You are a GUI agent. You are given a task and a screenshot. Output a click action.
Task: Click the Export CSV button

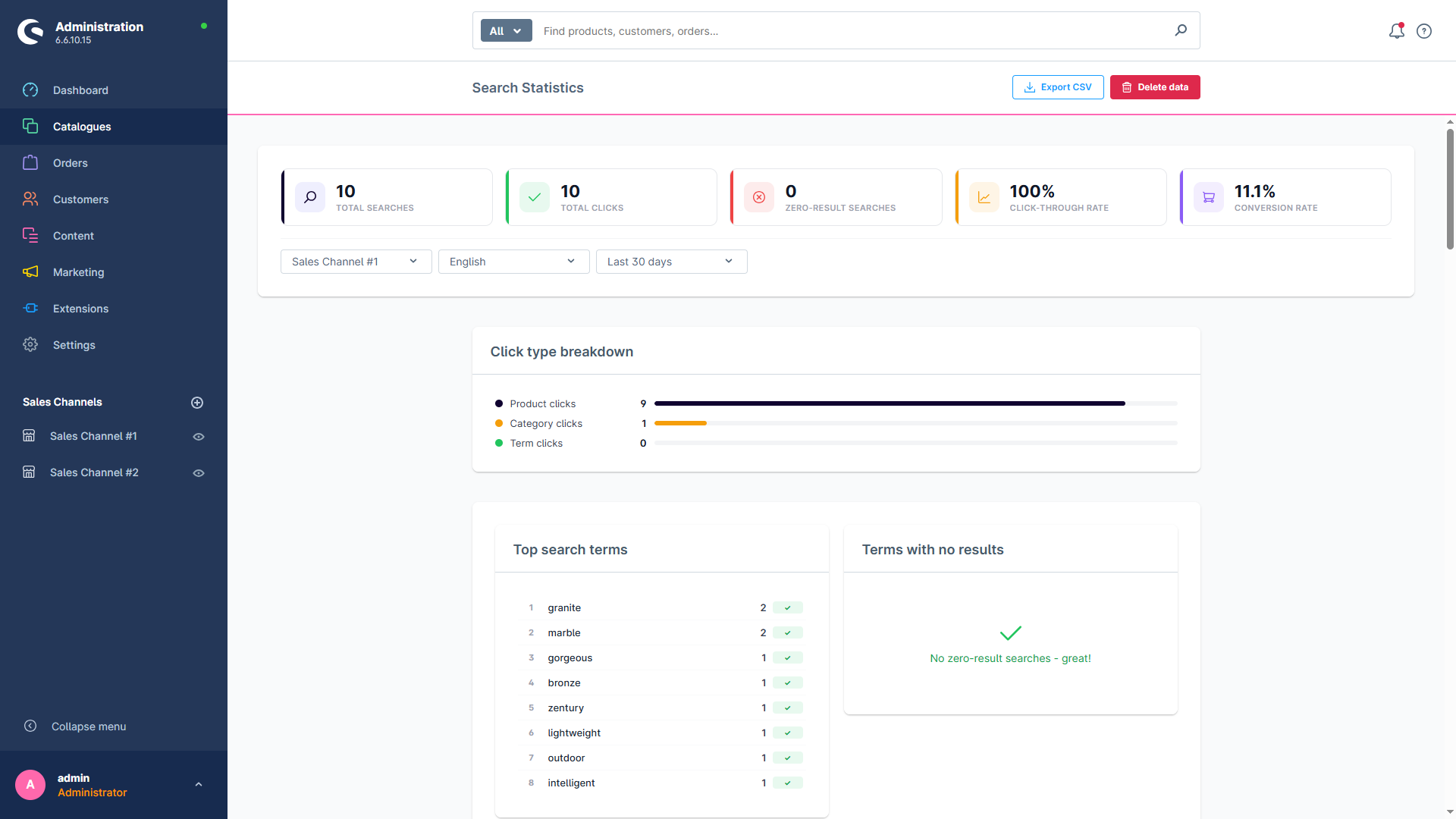(x=1058, y=87)
